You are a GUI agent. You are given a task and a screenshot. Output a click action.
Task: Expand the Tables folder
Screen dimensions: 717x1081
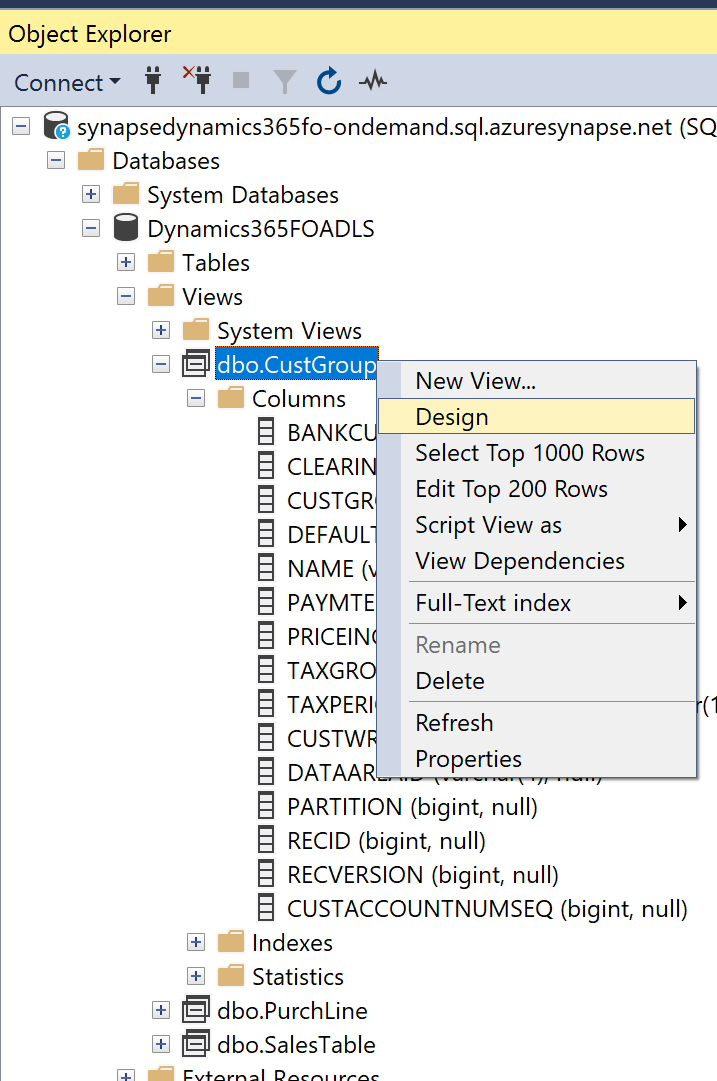[125, 262]
